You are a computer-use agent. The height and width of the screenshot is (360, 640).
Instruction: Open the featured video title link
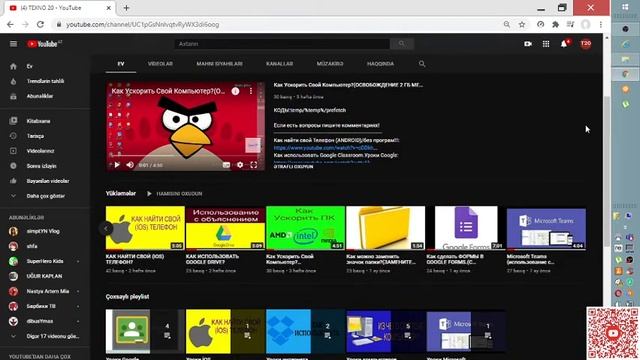point(348,85)
